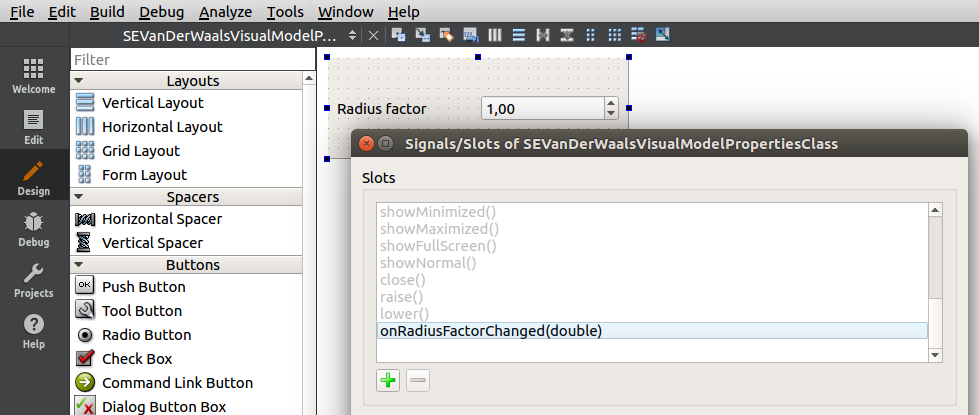Image resolution: width=979 pixels, height=415 pixels.
Task: Collapse the Layouts widget category
Action: [x=79, y=81]
